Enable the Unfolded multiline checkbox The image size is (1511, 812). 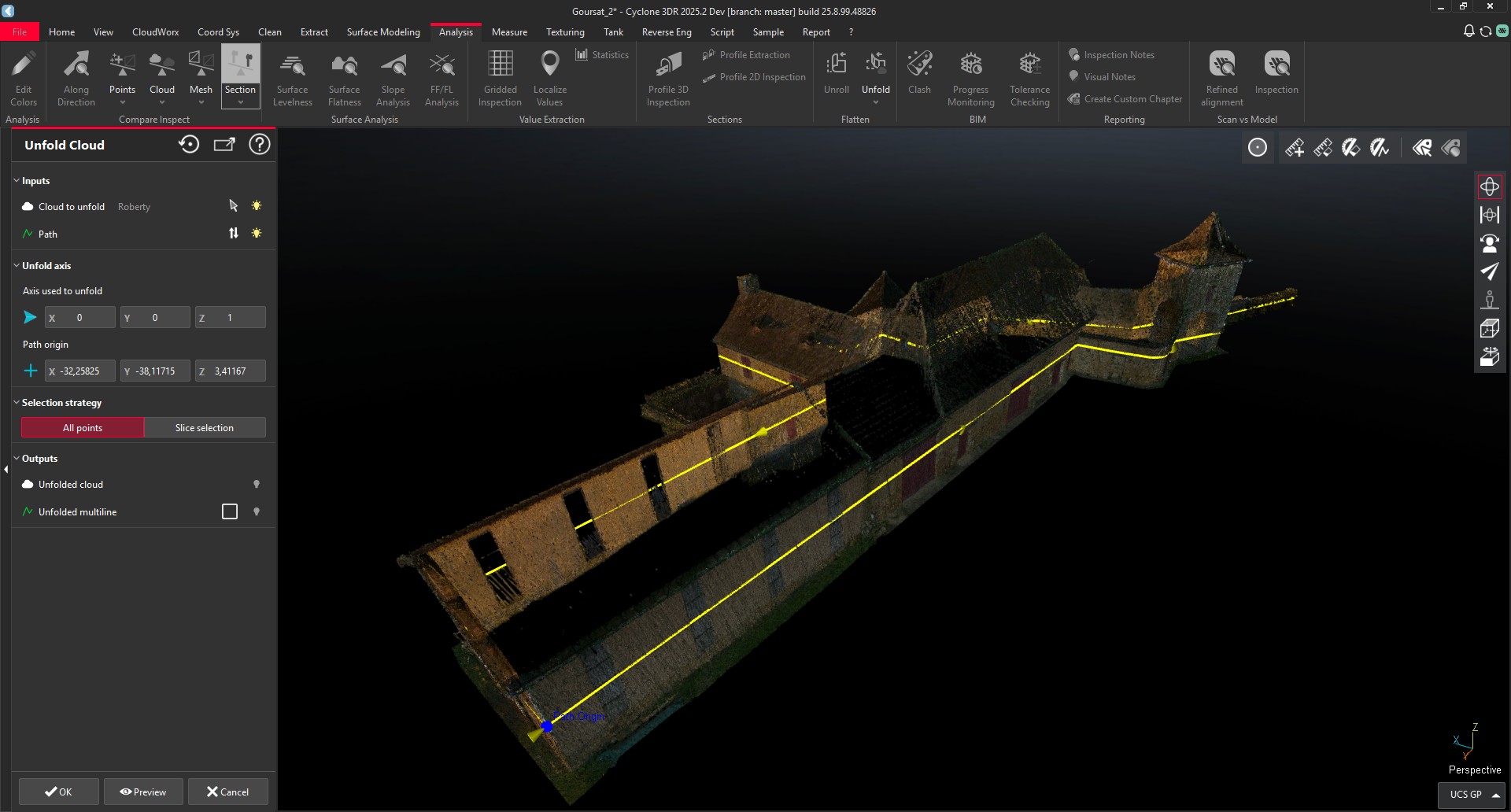tap(230, 511)
